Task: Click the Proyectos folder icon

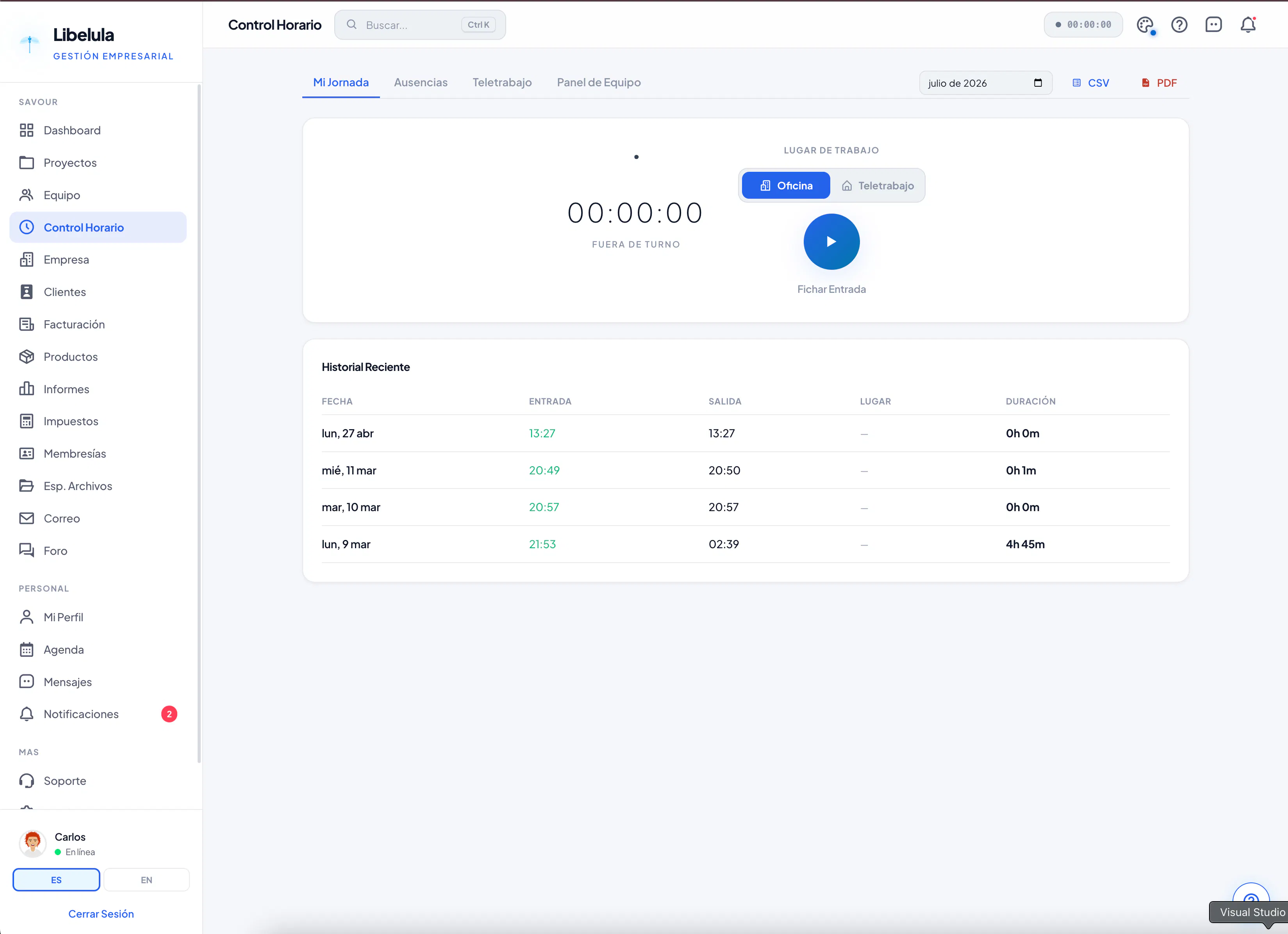Action: coord(27,162)
